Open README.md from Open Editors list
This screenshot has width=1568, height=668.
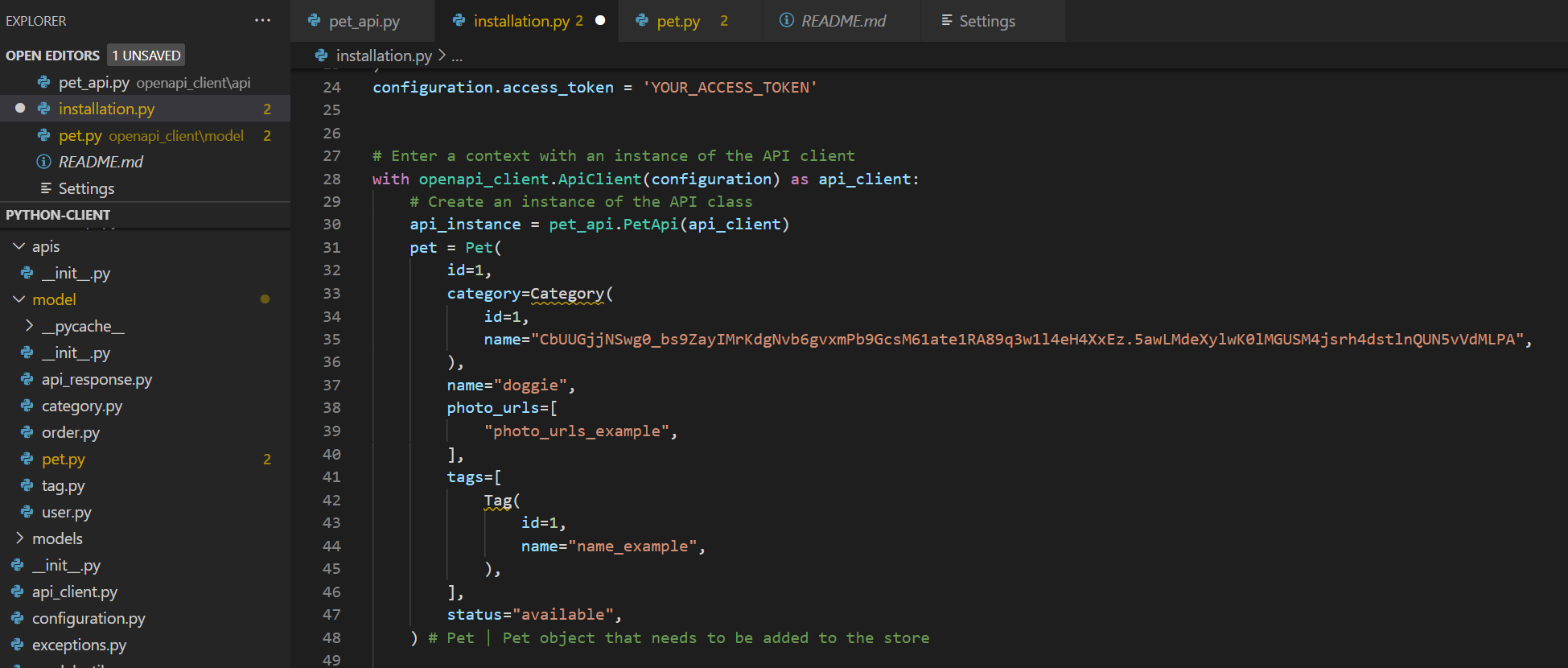145,162
